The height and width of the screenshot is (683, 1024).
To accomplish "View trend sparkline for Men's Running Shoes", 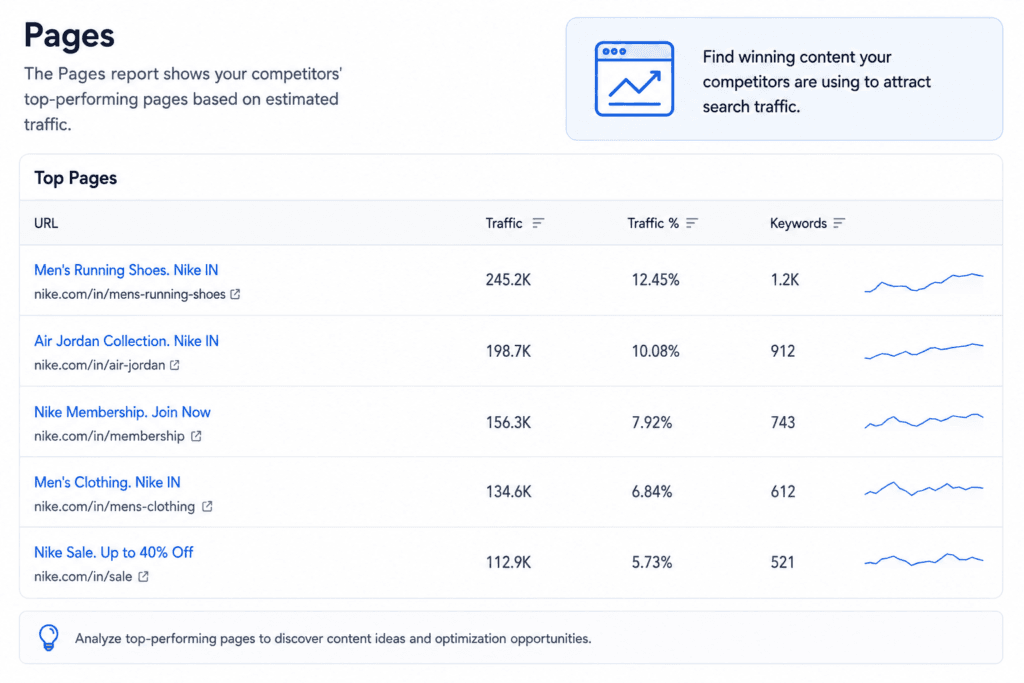I will tap(923, 282).
